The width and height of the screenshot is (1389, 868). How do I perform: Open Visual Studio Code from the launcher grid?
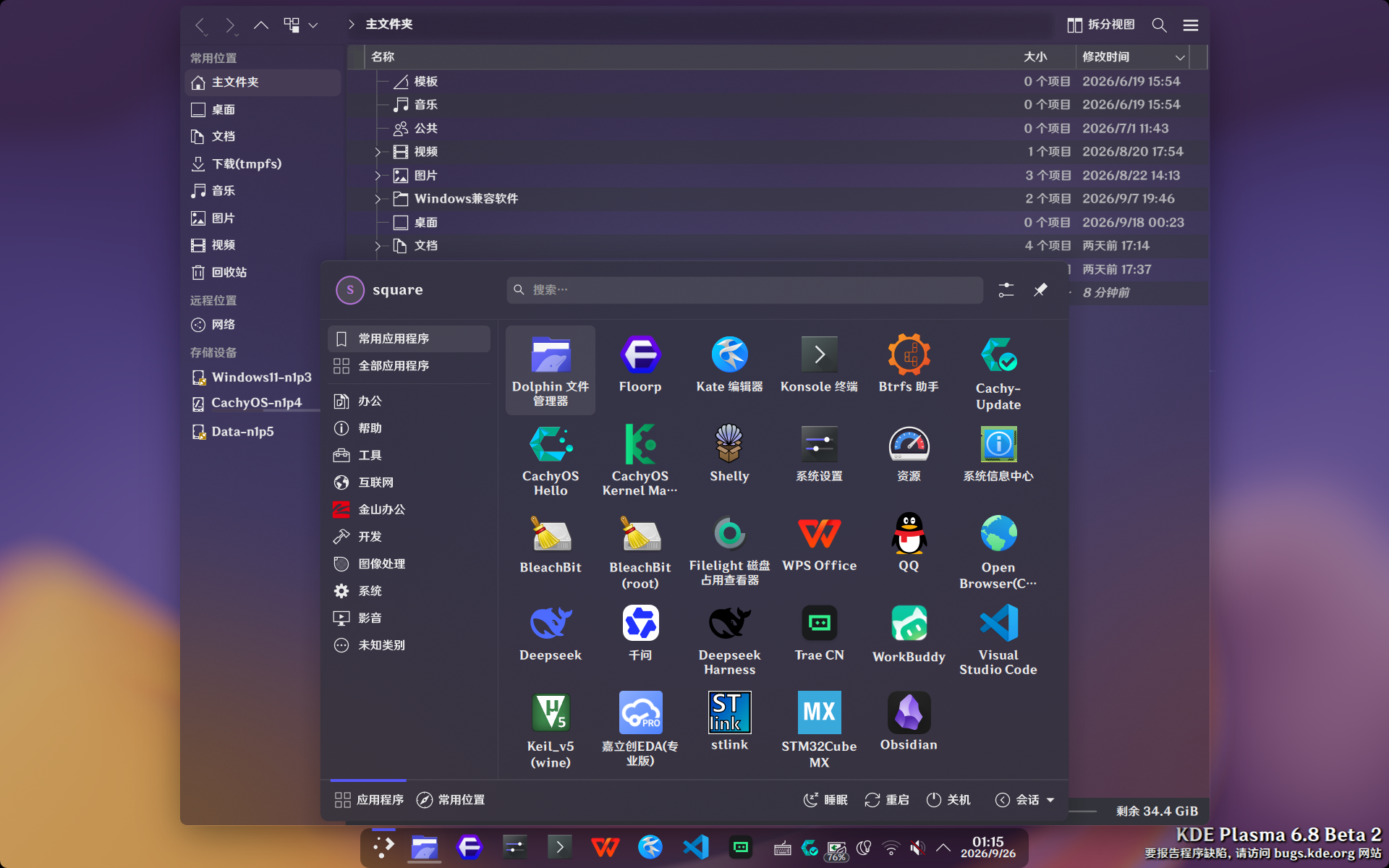pos(998,640)
